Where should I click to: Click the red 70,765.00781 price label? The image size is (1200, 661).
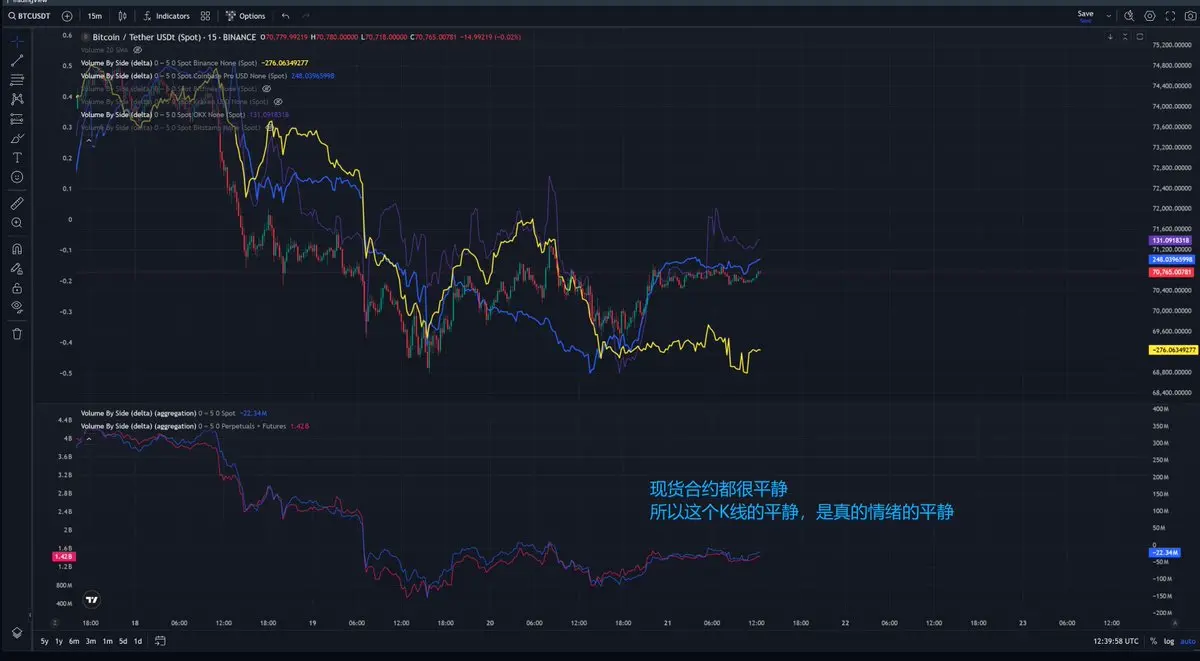pyautogui.click(x=1173, y=272)
